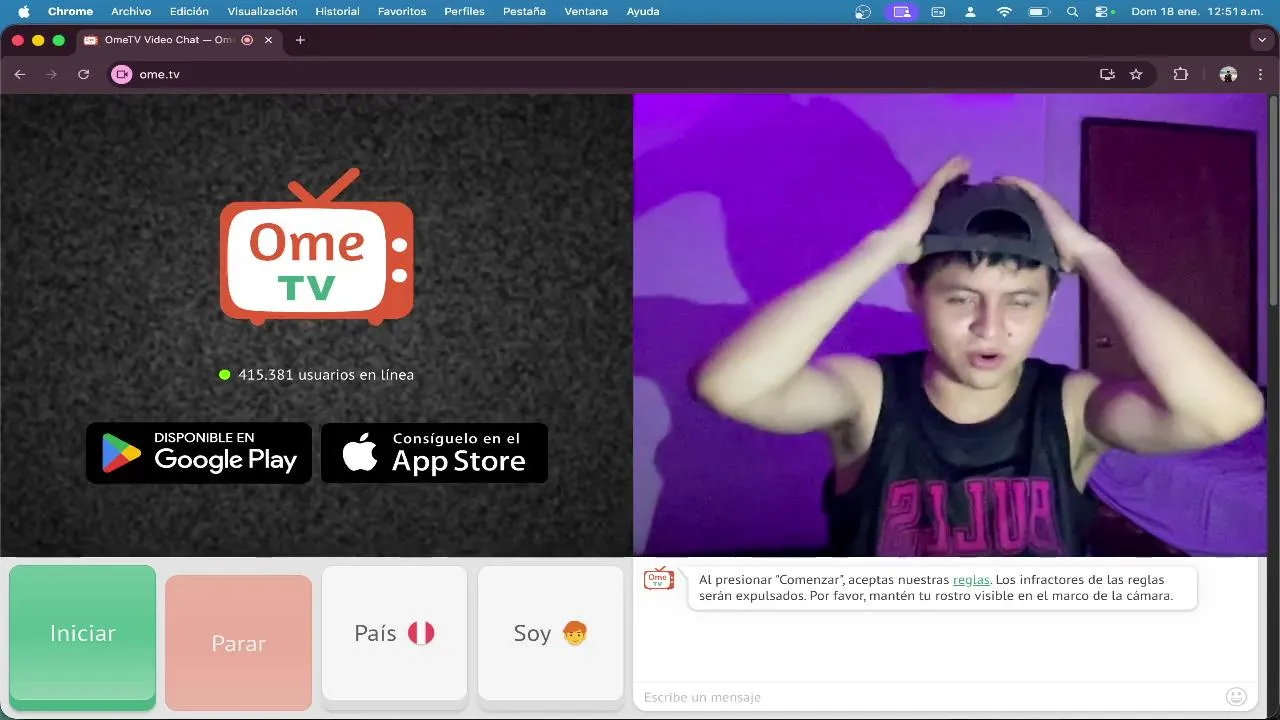Image resolution: width=1280 pixels, height=720 pixels.
Task: Open the Archivo menu
Action: pos(131,12)
